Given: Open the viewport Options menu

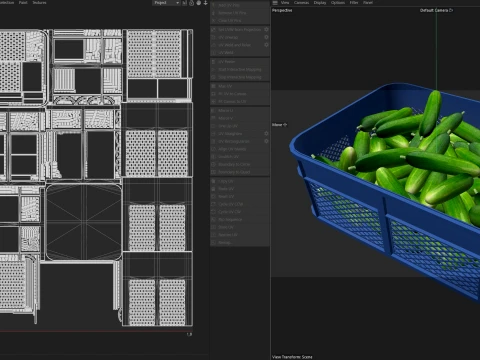Looking at the screenshot, I should [338, 3].
